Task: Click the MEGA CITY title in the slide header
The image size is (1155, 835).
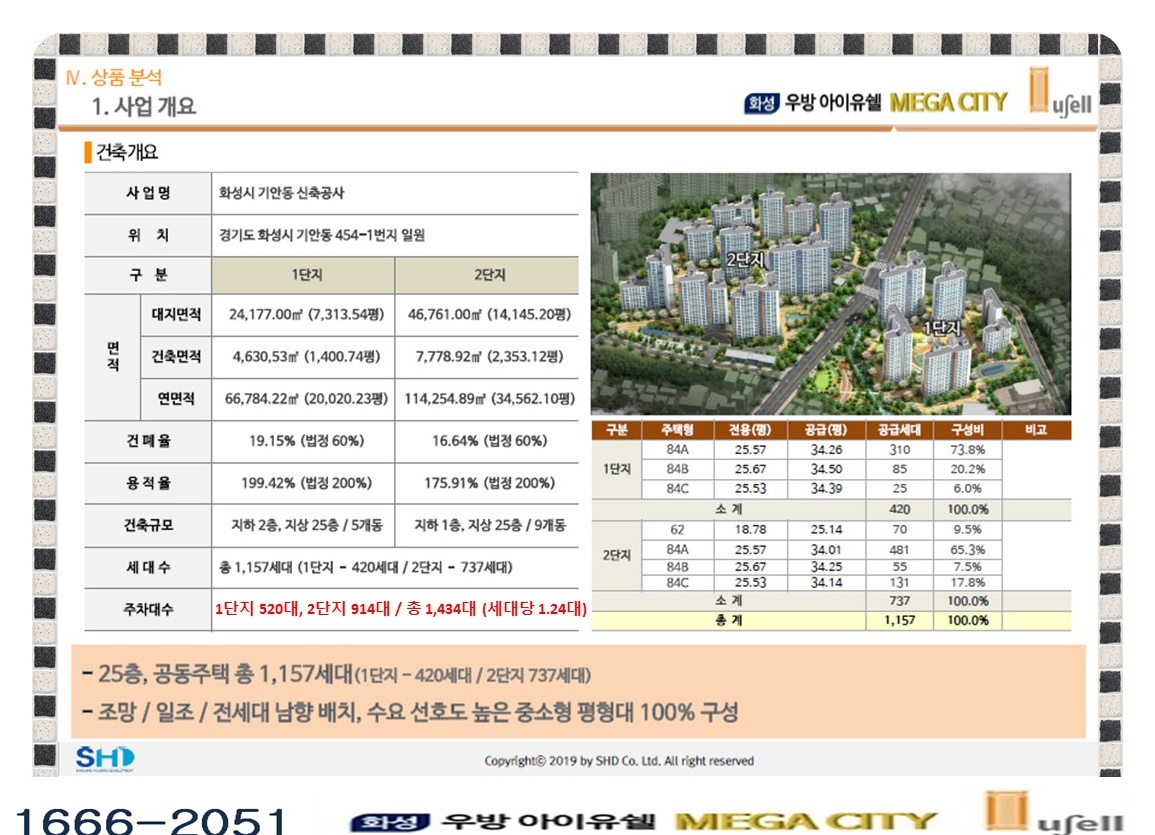Action: pos(949,102)
